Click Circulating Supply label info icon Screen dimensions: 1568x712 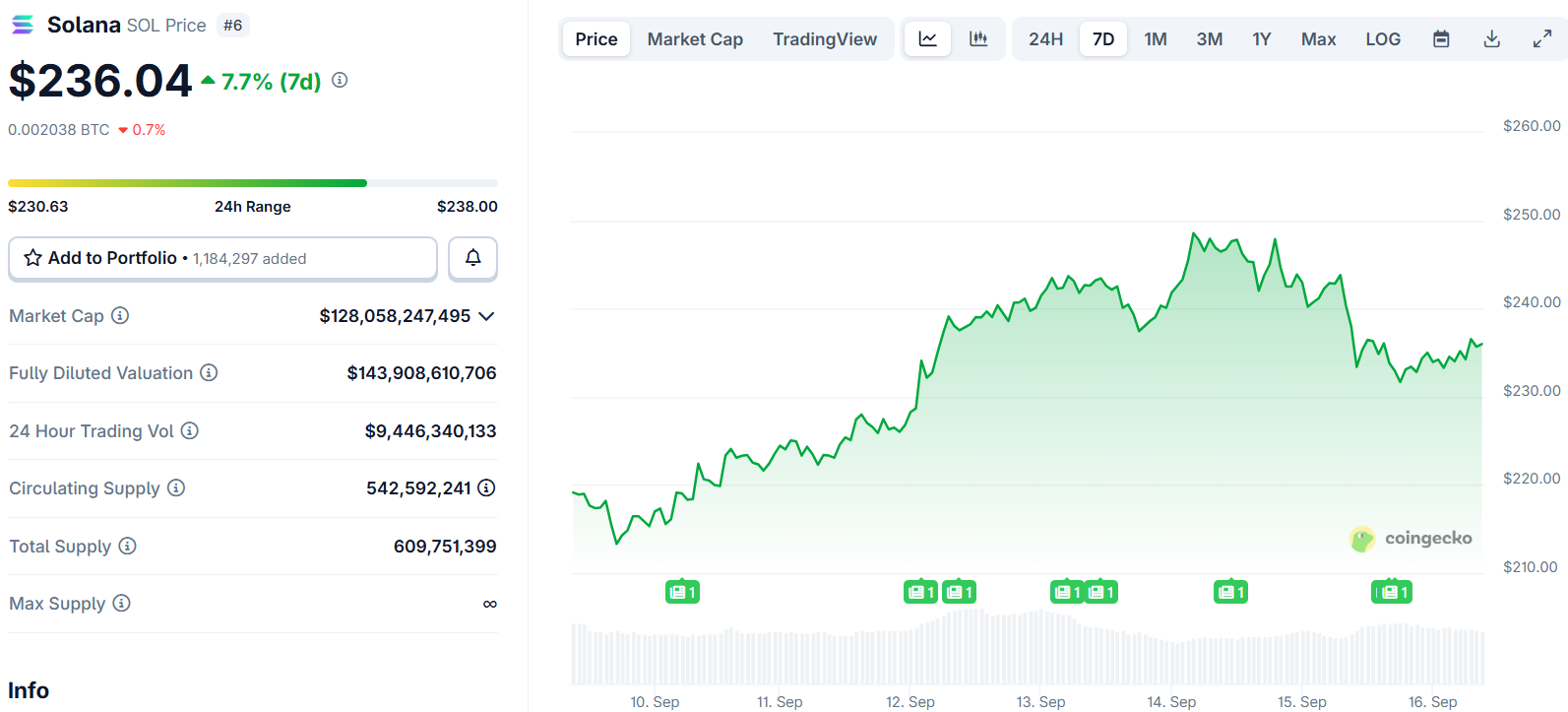pyautogui.click(x=176, y=487)
